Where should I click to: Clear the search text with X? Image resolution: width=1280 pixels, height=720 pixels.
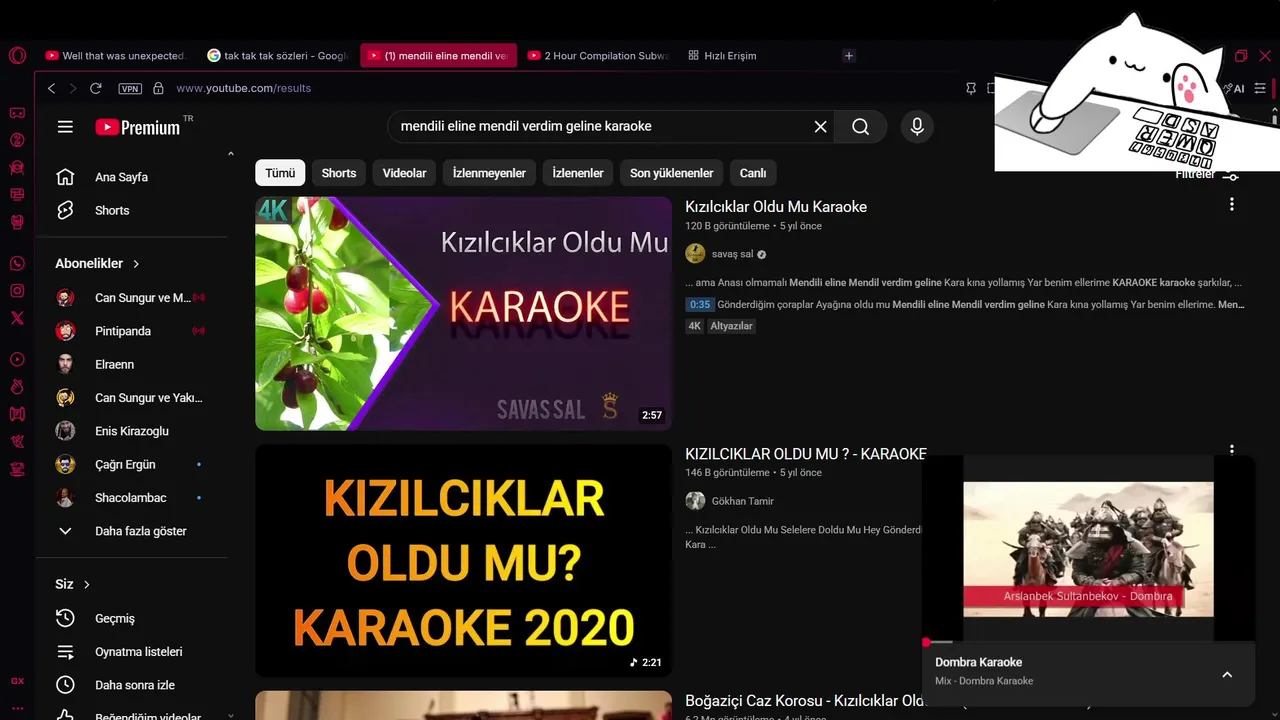820,127
